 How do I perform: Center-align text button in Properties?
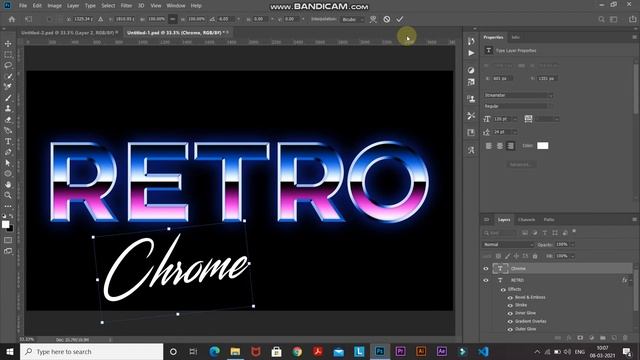tap(500, 146)
